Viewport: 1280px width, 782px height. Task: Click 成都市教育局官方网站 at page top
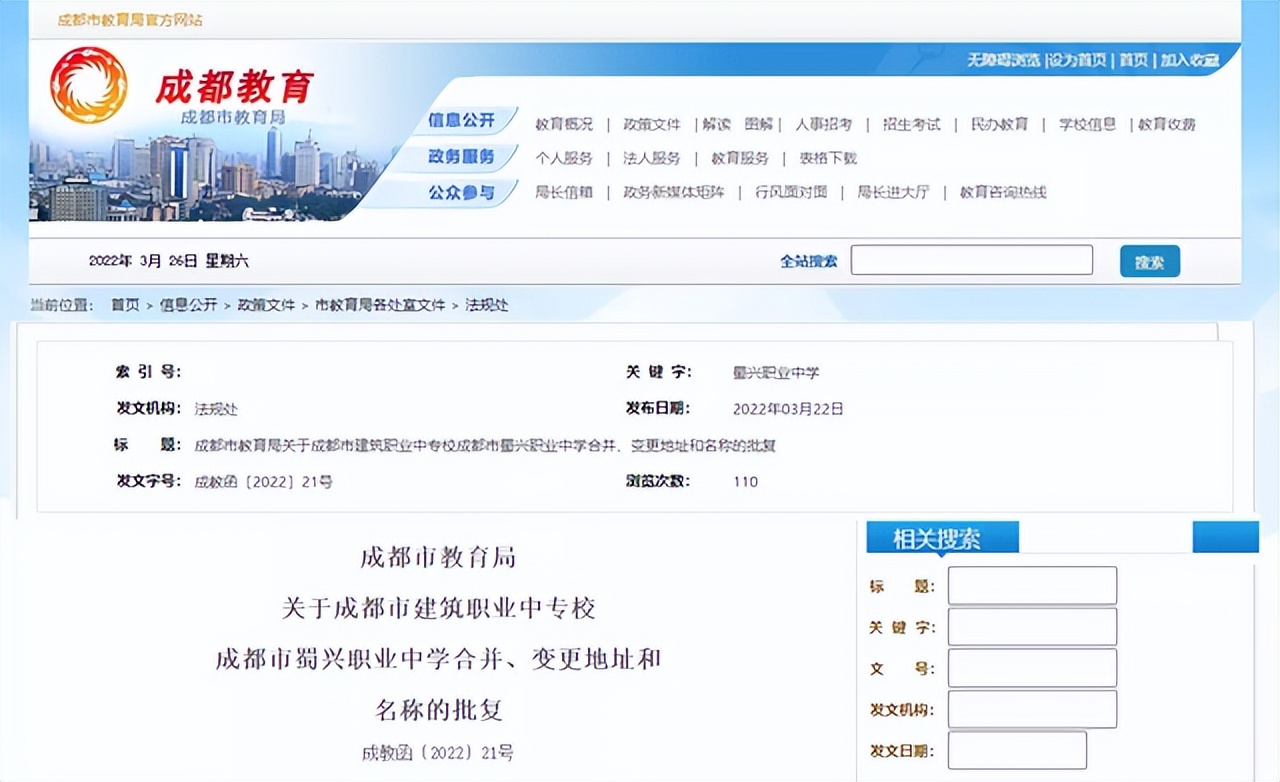(x=130, y=20)
